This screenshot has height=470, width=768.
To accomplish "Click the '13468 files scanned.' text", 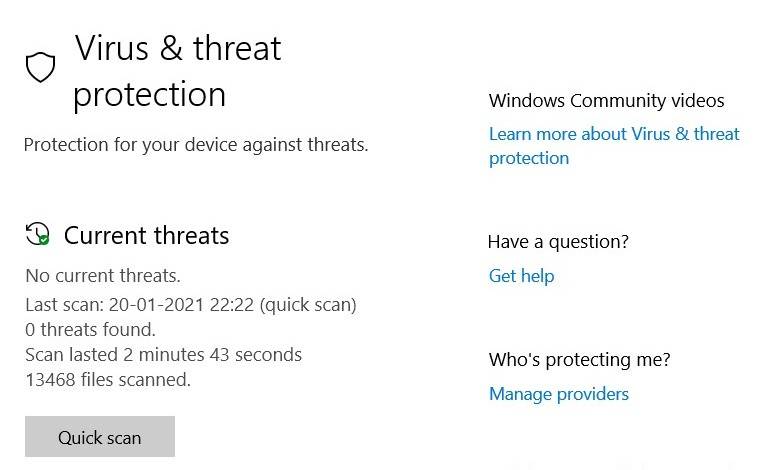I will [x=108, y=379].
